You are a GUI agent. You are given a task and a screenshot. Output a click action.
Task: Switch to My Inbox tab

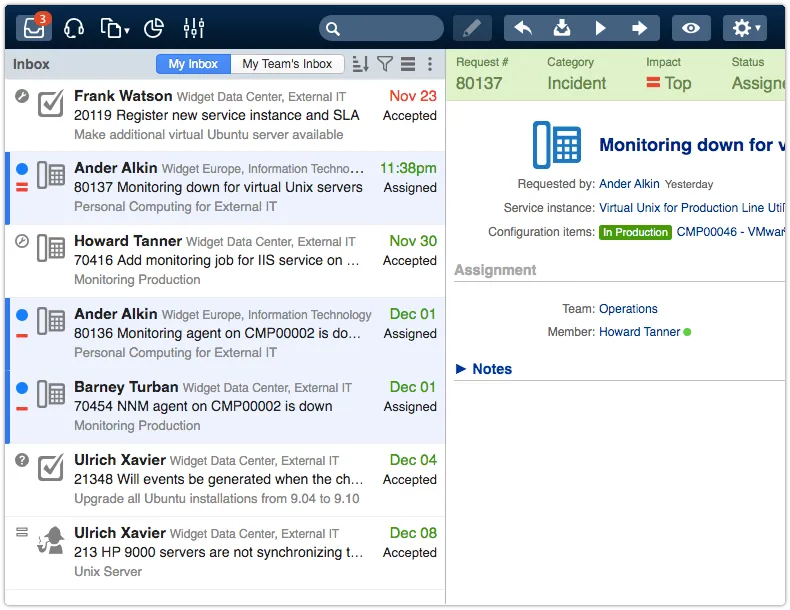point(193,64)
